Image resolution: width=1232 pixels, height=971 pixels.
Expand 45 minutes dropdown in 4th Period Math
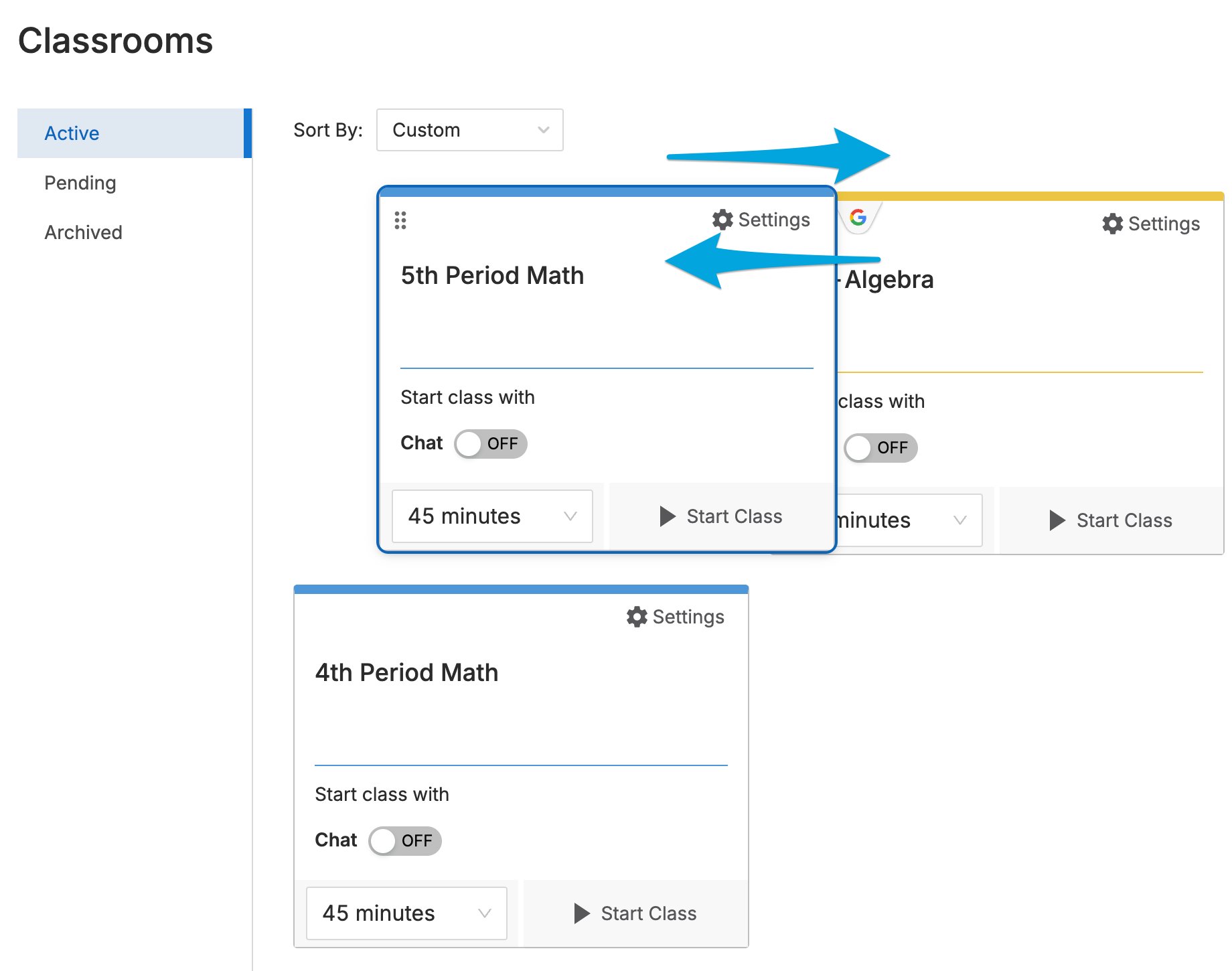pyautogui.click(x=406, y=913)
